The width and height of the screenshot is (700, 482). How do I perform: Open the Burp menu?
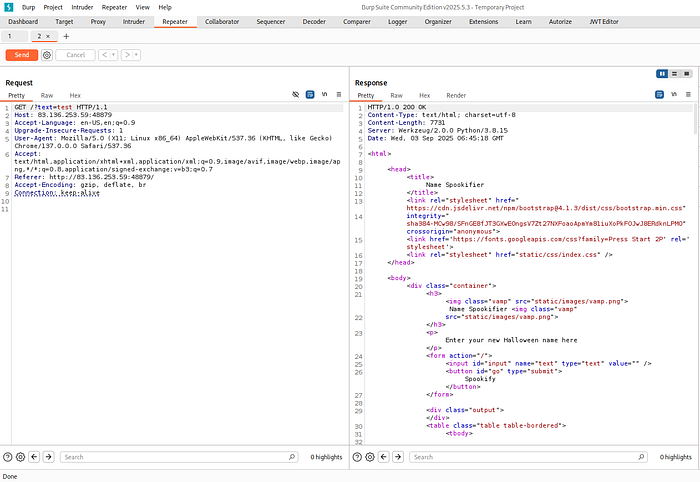(29, 7)
